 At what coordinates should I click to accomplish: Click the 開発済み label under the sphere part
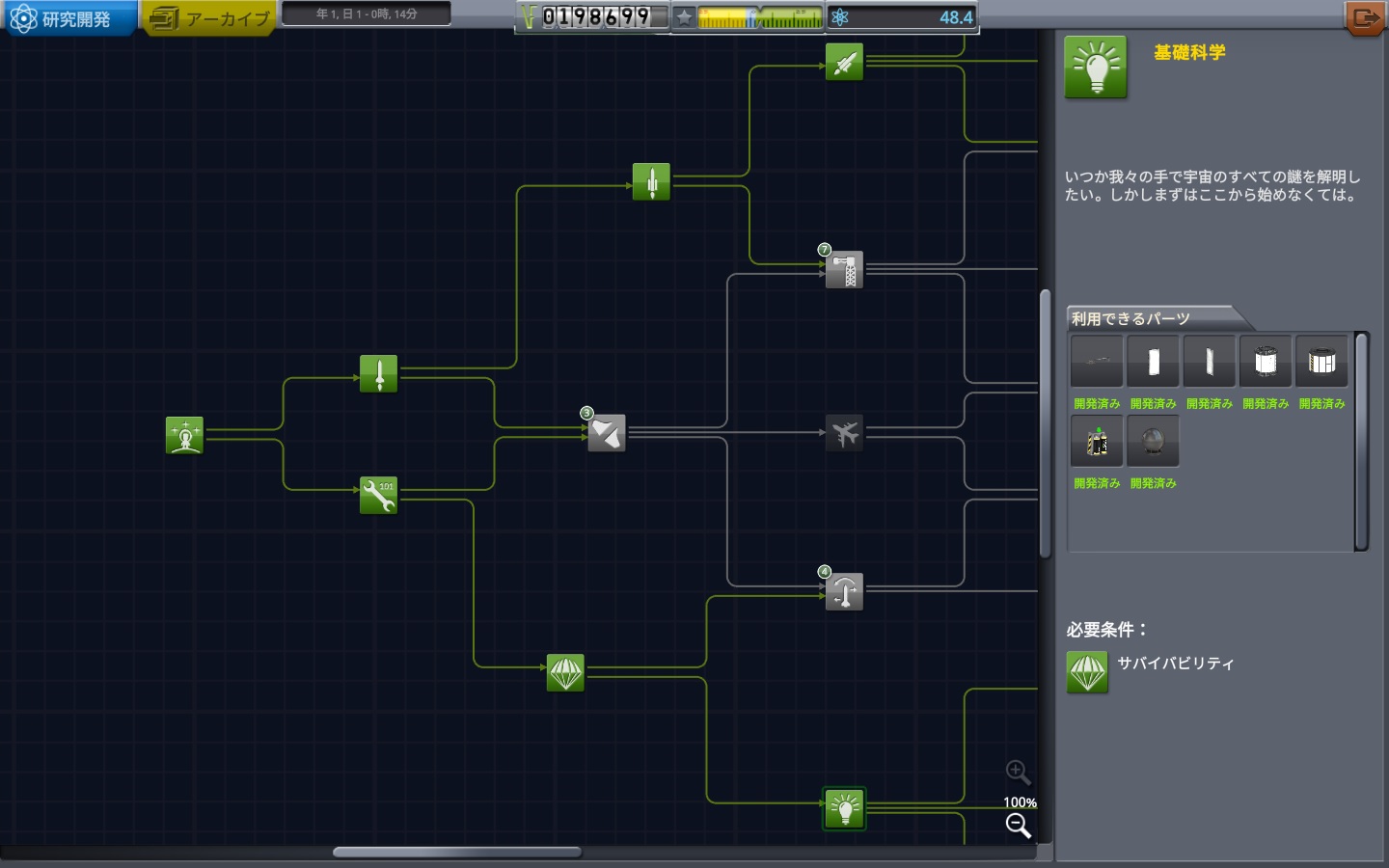click(1154, 483)
